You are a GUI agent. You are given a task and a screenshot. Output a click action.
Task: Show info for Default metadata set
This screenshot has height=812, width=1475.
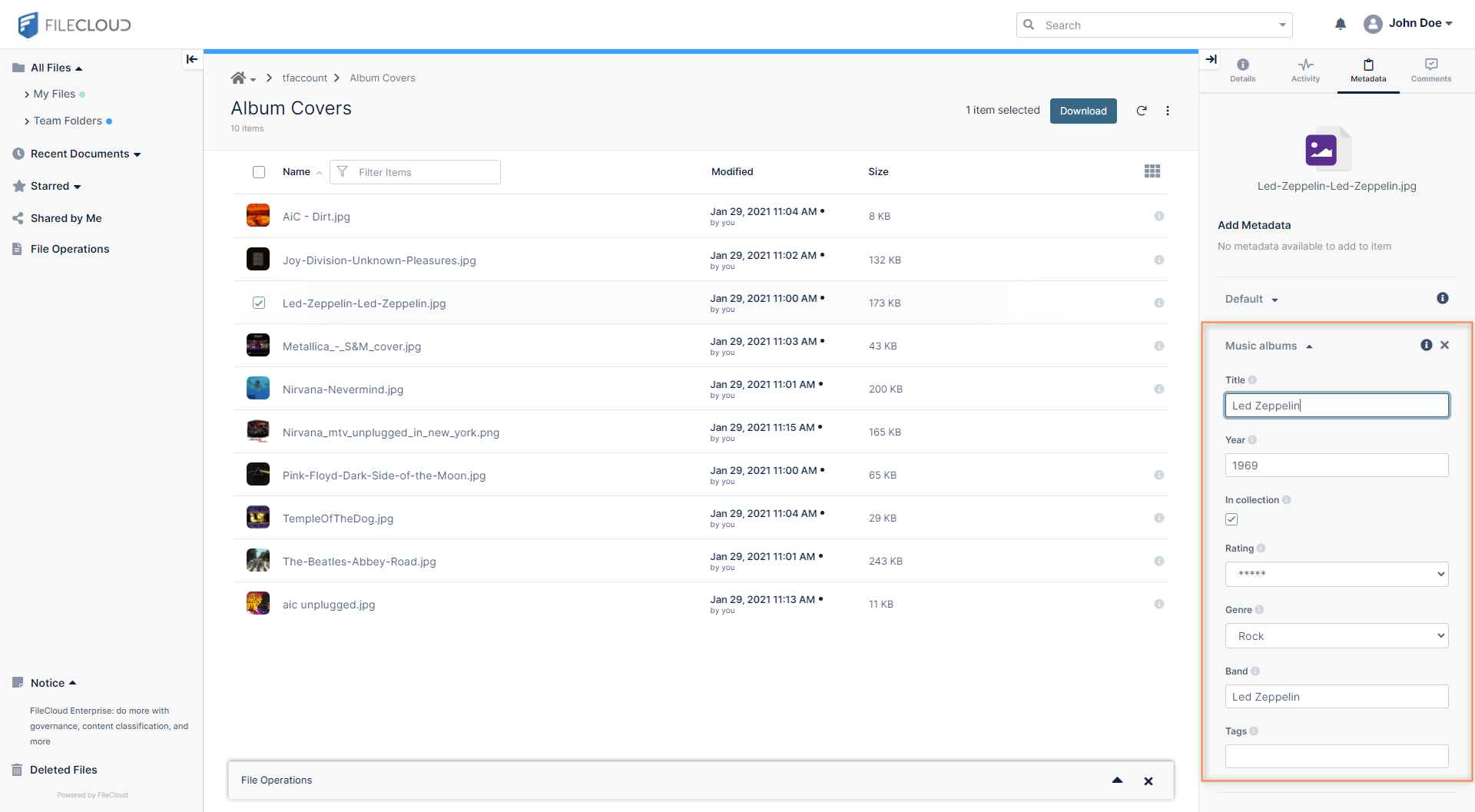coord(1443,298)
